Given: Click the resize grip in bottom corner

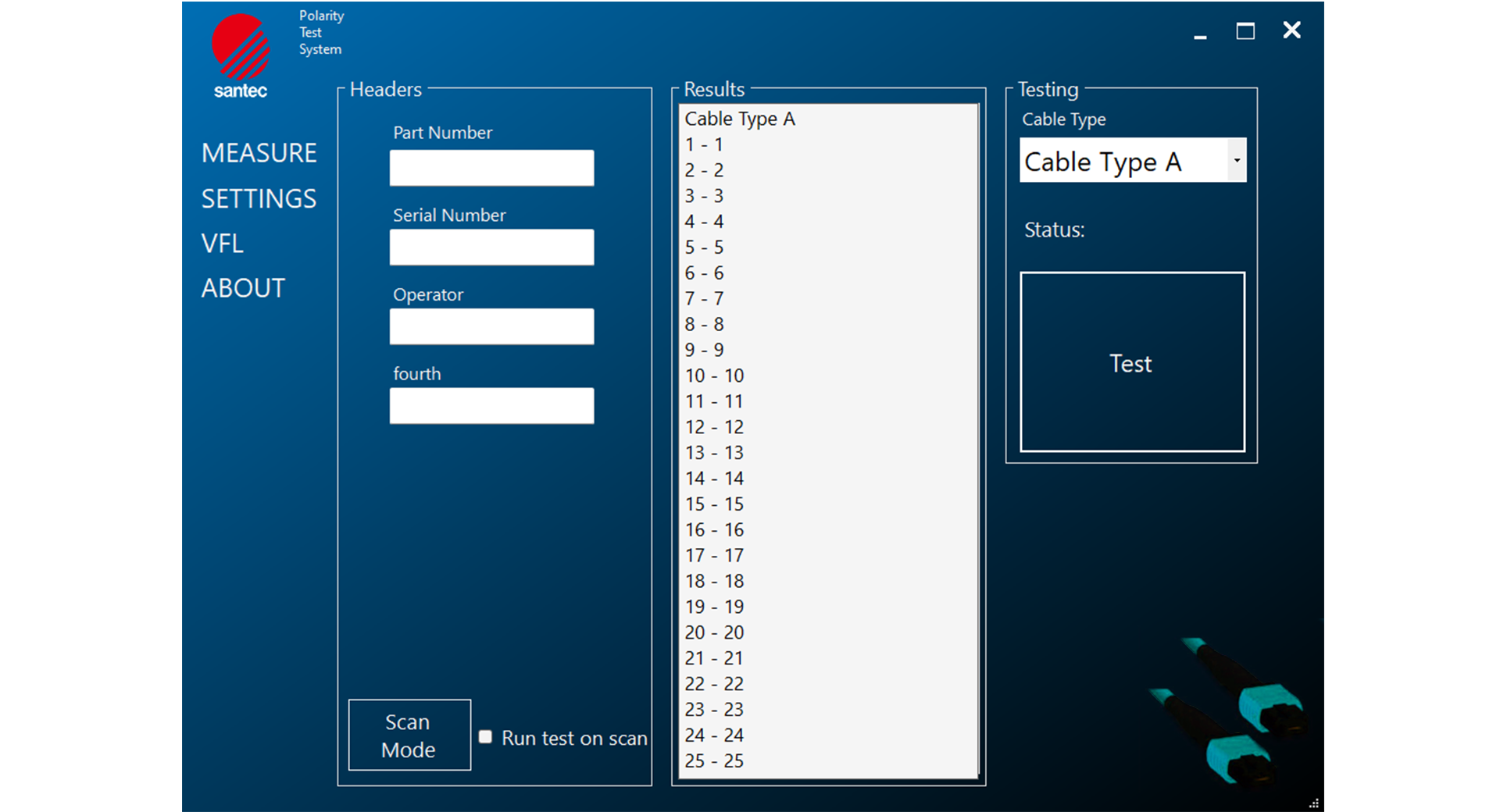Looking at the screenshot, I should pos(1314,803).
